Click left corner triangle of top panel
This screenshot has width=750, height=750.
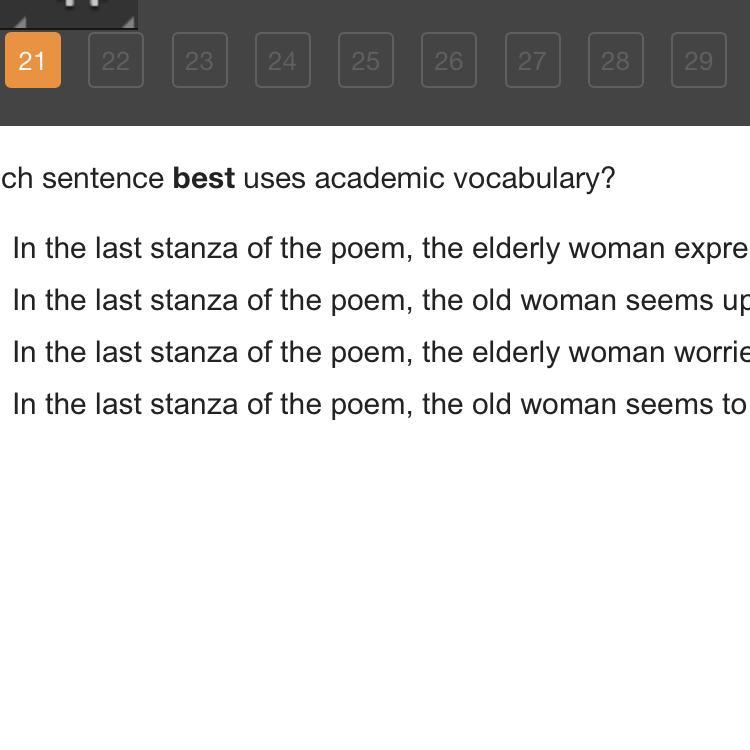[x=20, y=21]
